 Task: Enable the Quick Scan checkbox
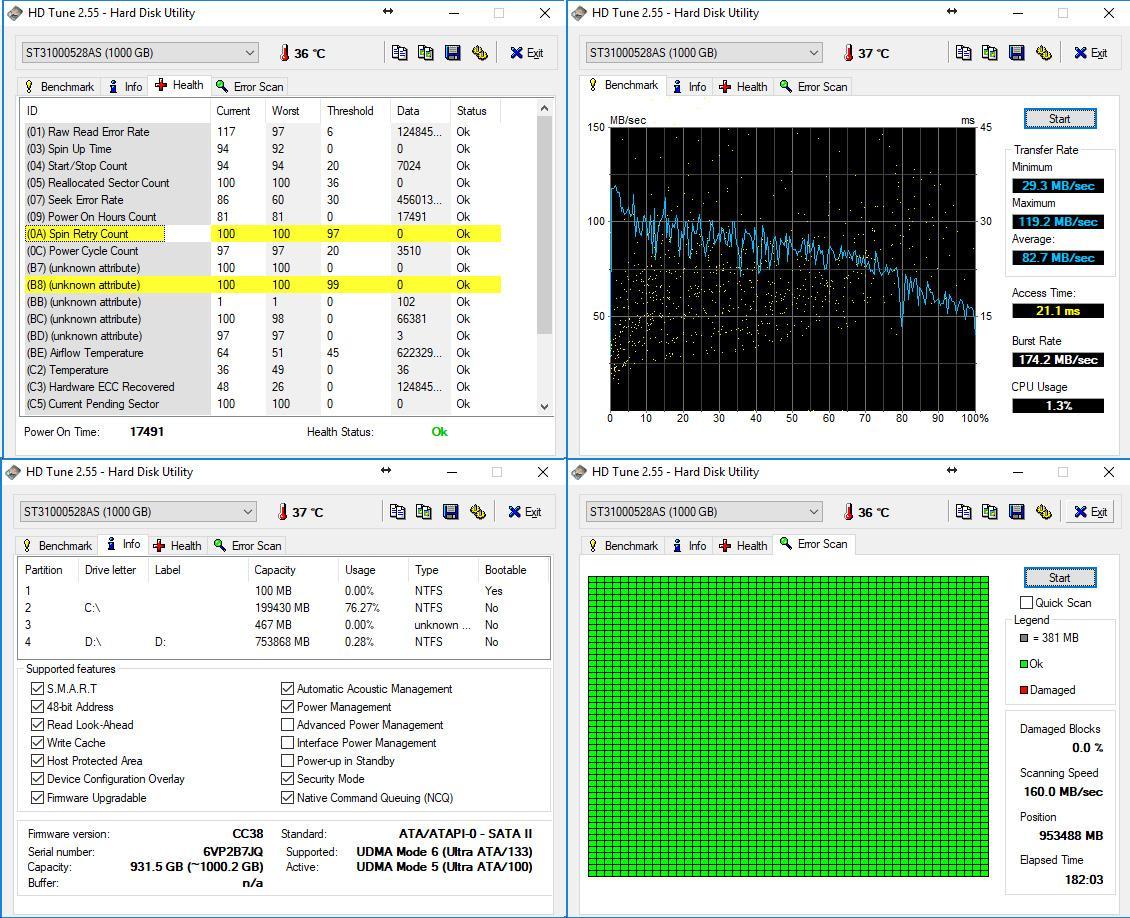pyautogui.click(x=1026, y=602)
